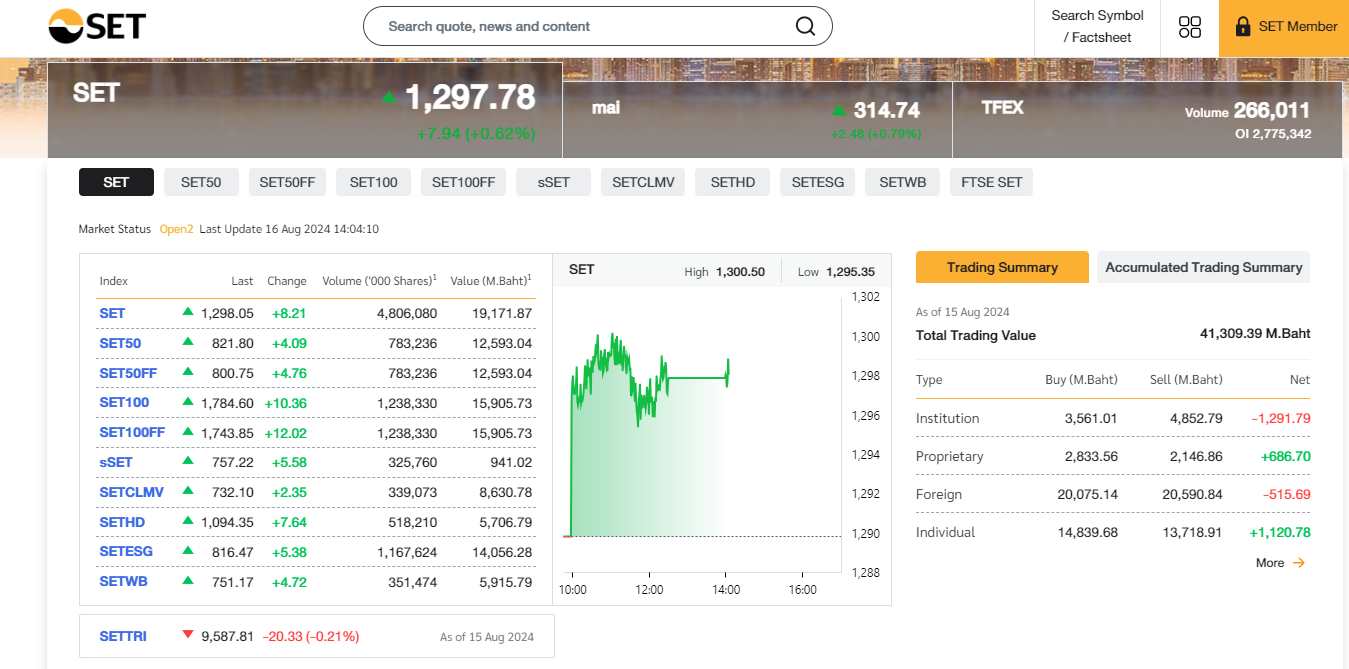Click the magnifier search icon
The image size is (1349, 669).
click(x=805, y=26)
